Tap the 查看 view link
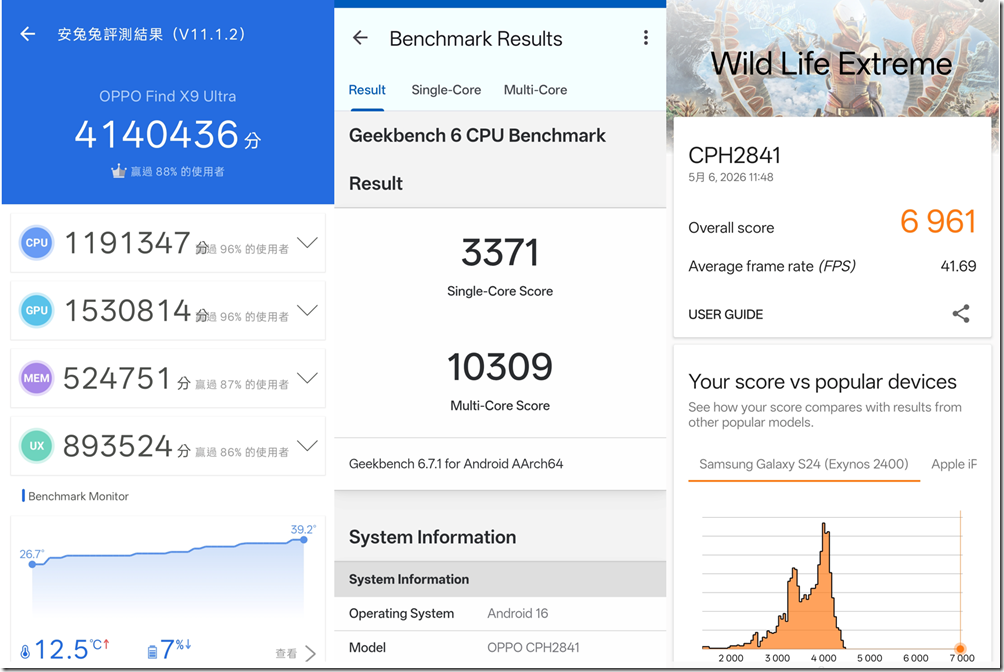 click(286, 653)
